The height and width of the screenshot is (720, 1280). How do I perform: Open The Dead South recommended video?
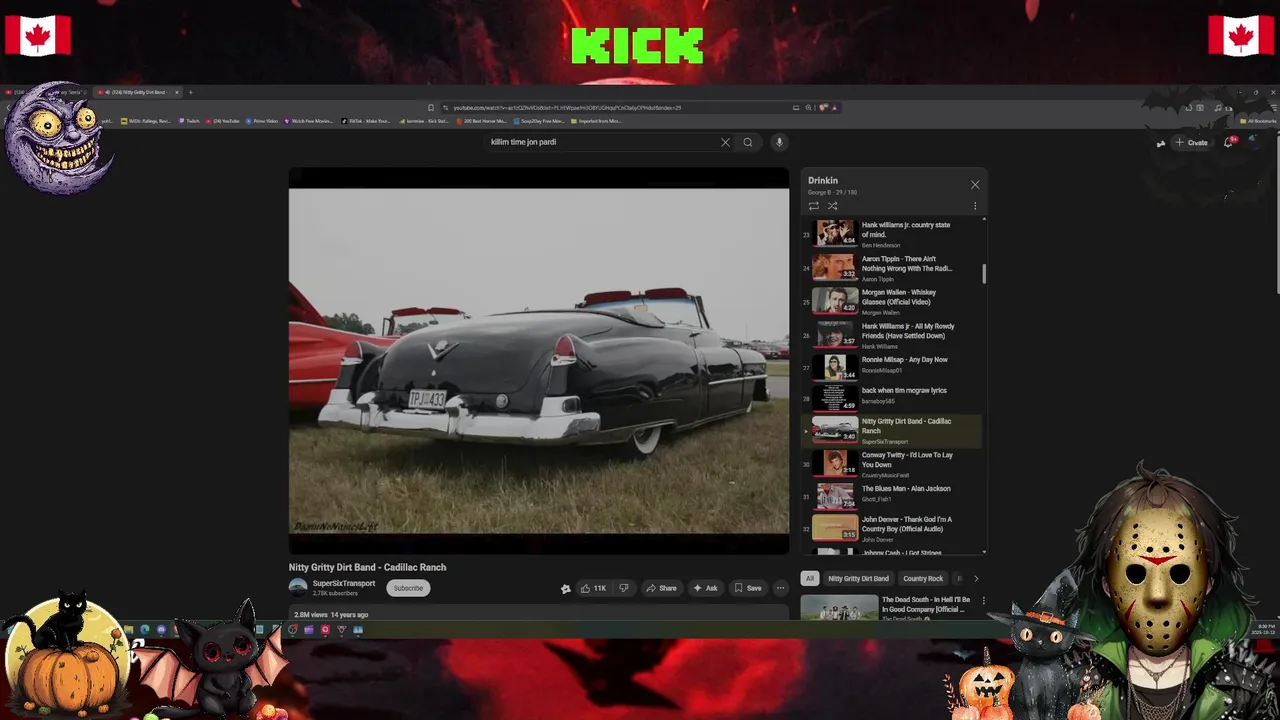click(885, 607)
